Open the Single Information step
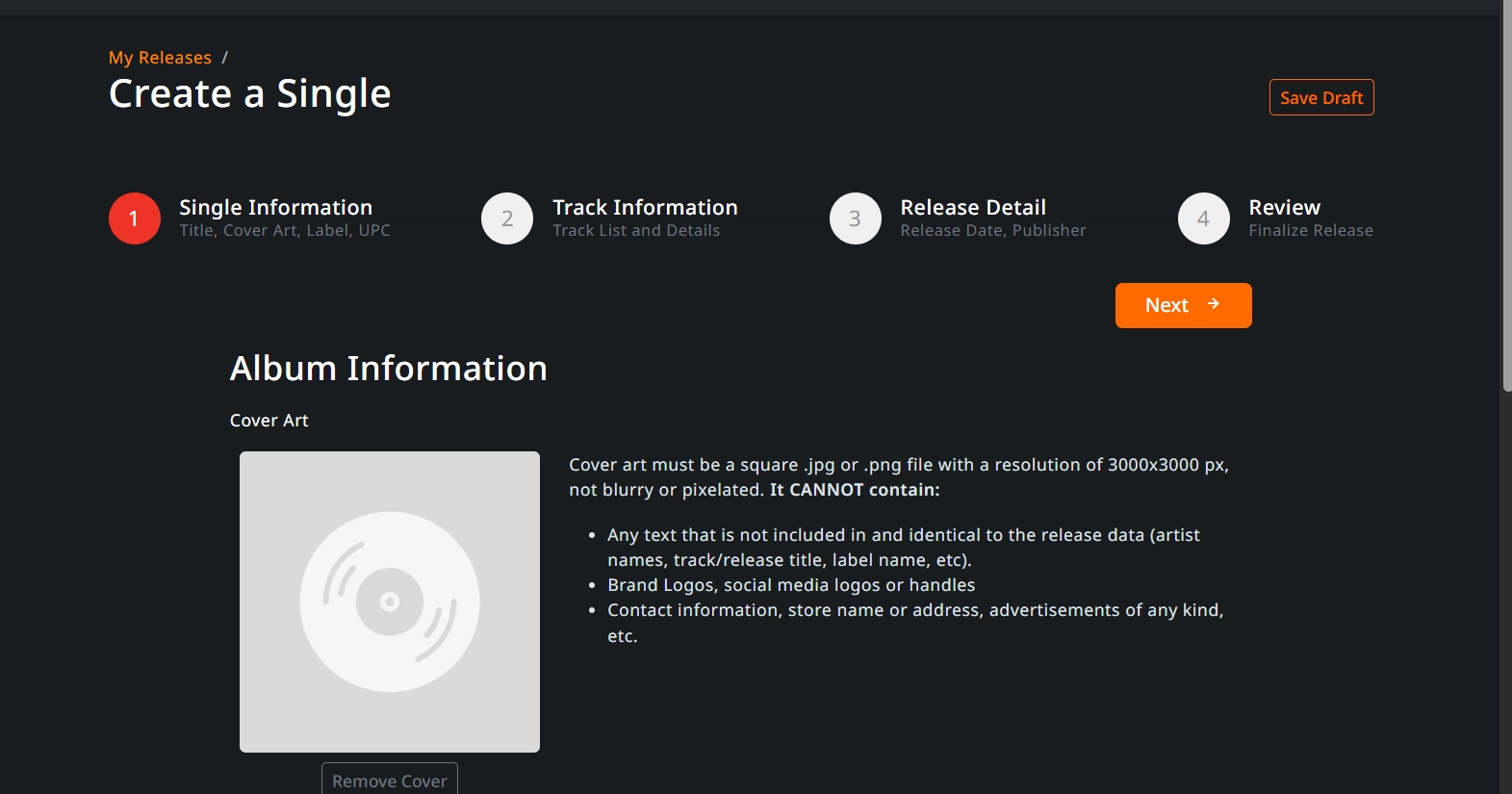1512x794 pixels. [275, 208]
